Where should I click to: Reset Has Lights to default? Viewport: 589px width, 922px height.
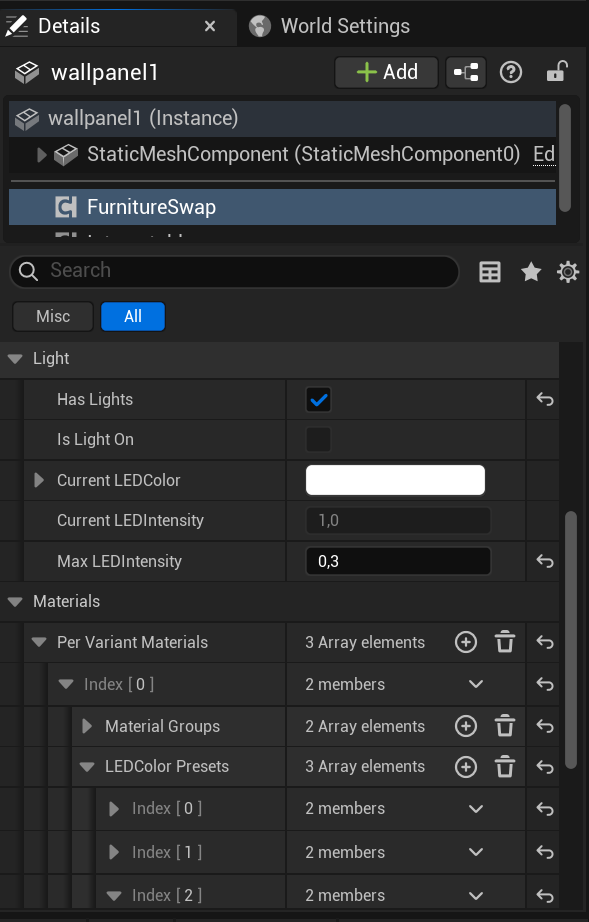pyautogui.click(x=545, y=399)
